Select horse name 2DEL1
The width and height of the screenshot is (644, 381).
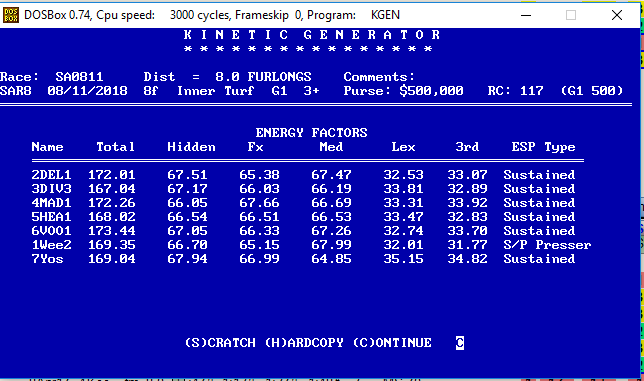pos(51,175)
